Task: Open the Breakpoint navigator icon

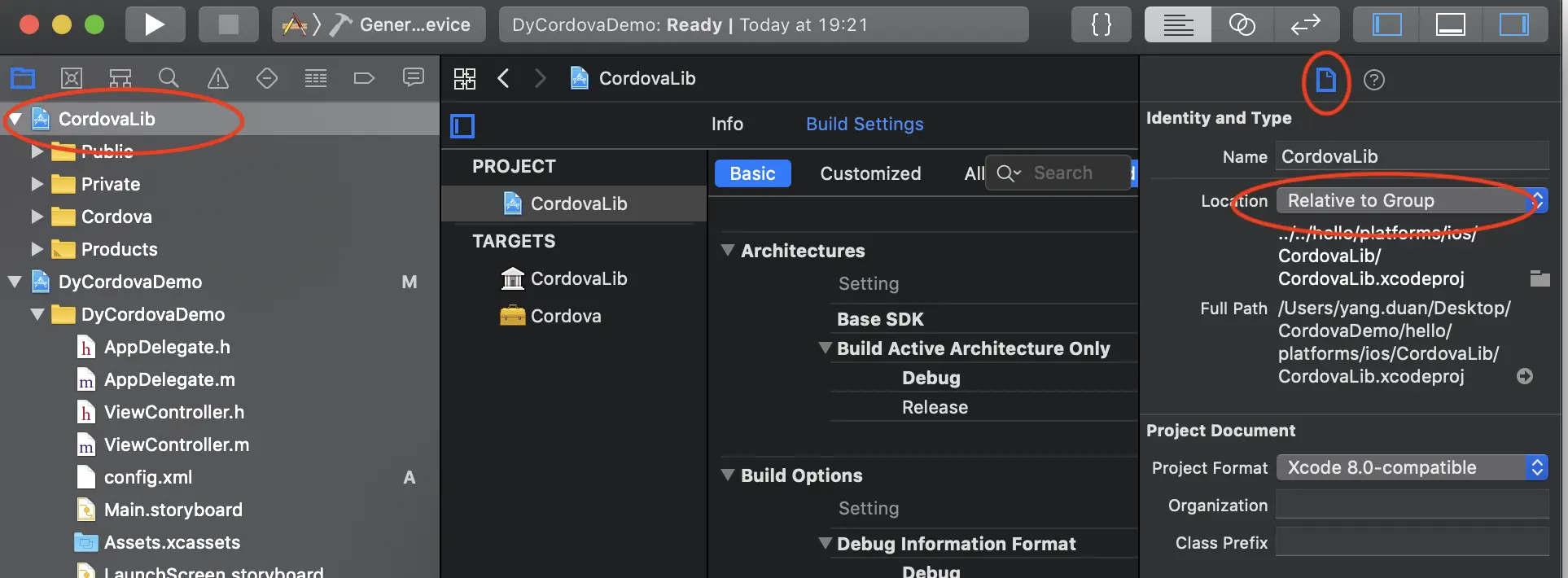Action: click(364, 78)
